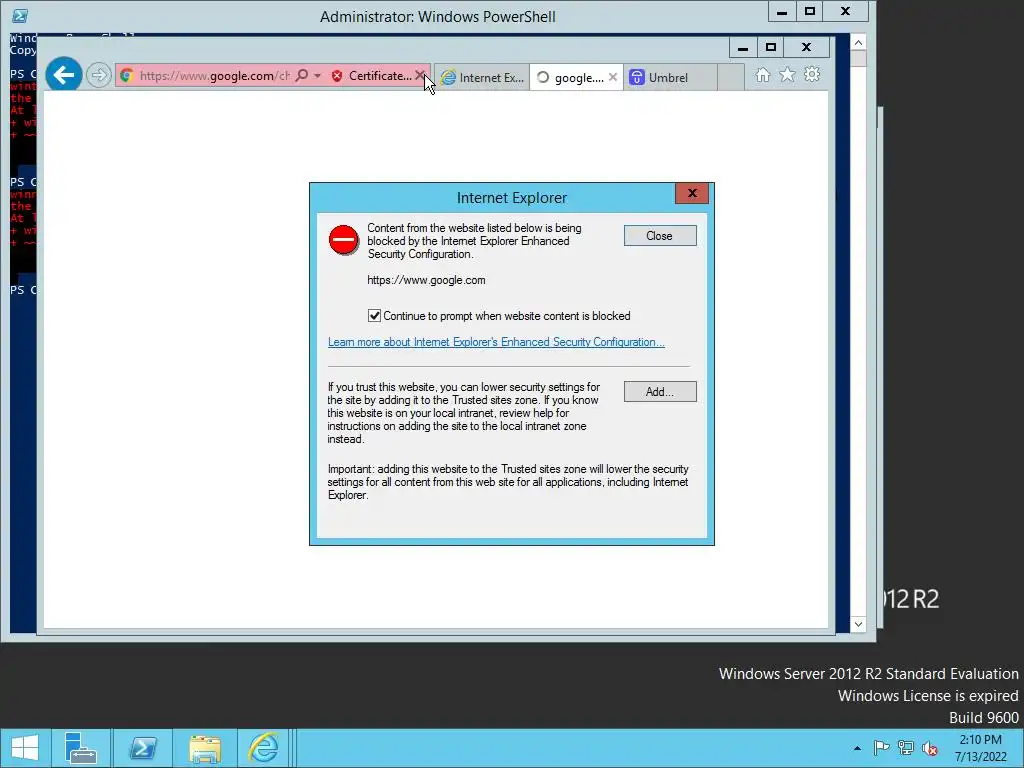This screenshot has width=1024, height=768.
Task: Click the network tray icon
Action: pyautogui.click(x=906, y=748)
